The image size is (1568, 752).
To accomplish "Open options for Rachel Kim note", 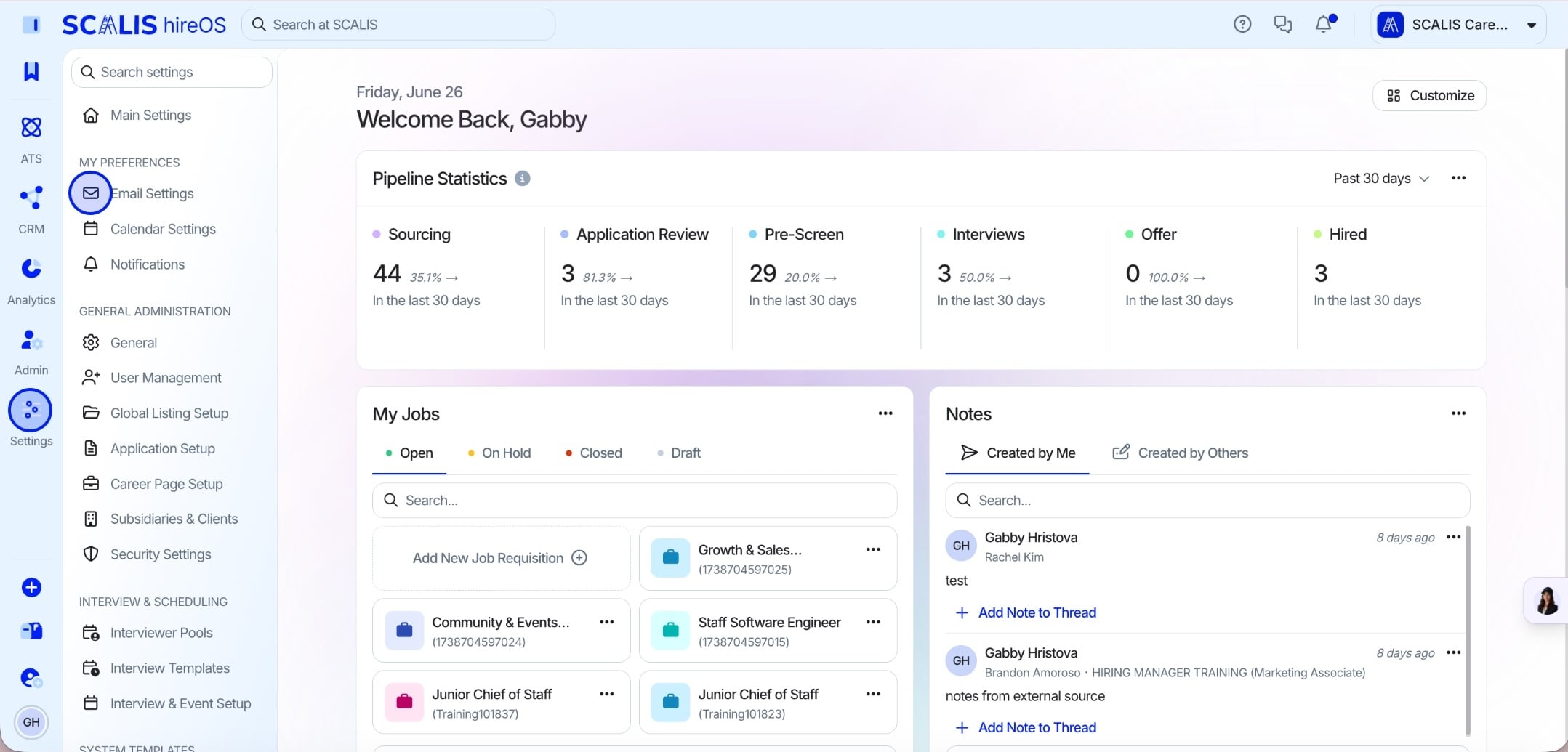I will (x=1453, y=537).
